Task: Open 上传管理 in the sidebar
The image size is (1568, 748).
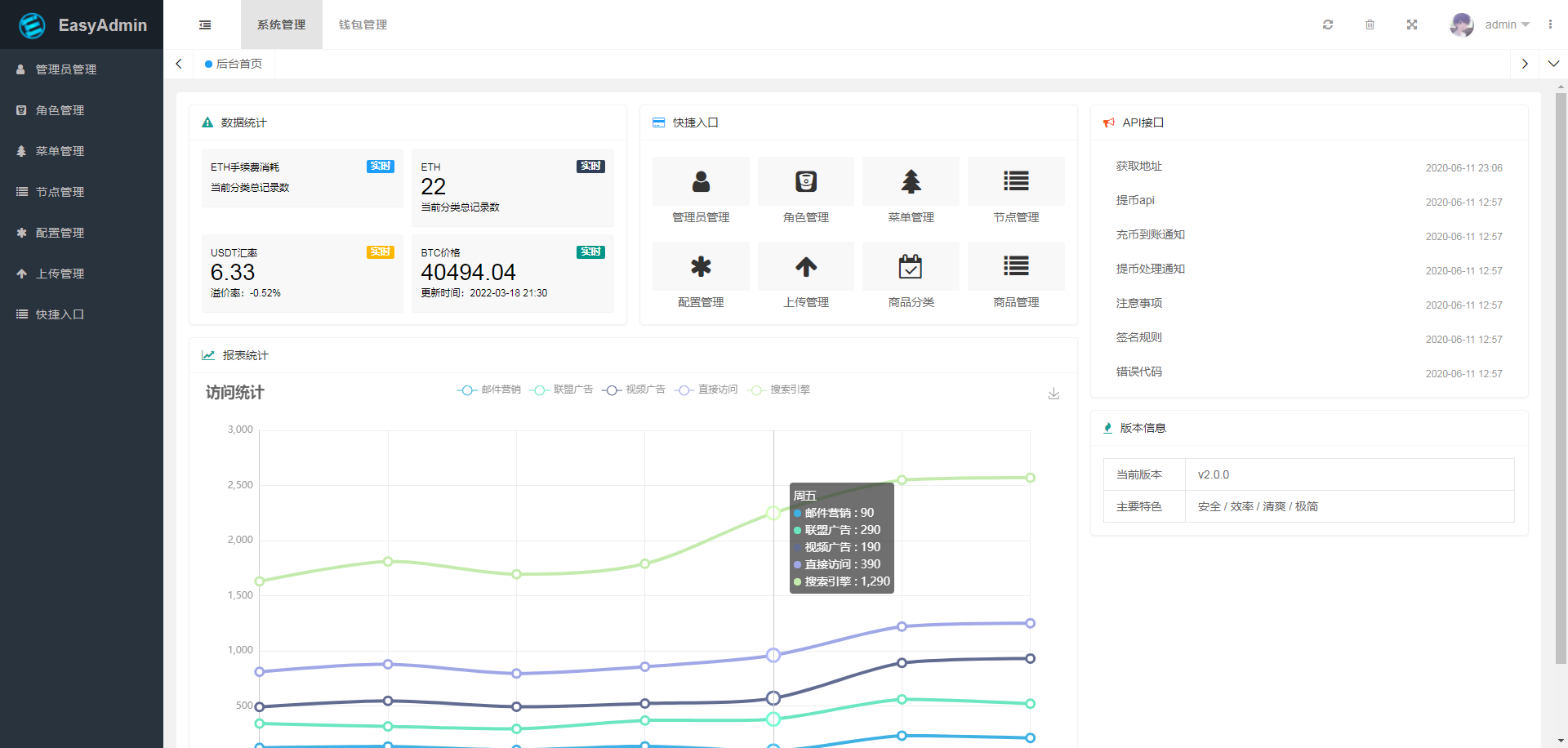Action: pos(82,274)
